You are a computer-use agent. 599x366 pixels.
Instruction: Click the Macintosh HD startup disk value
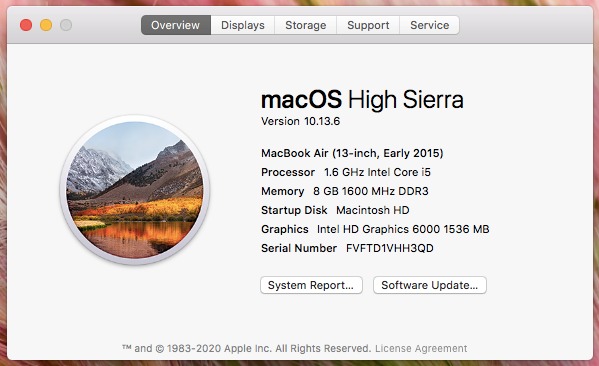tap(372, 210)
